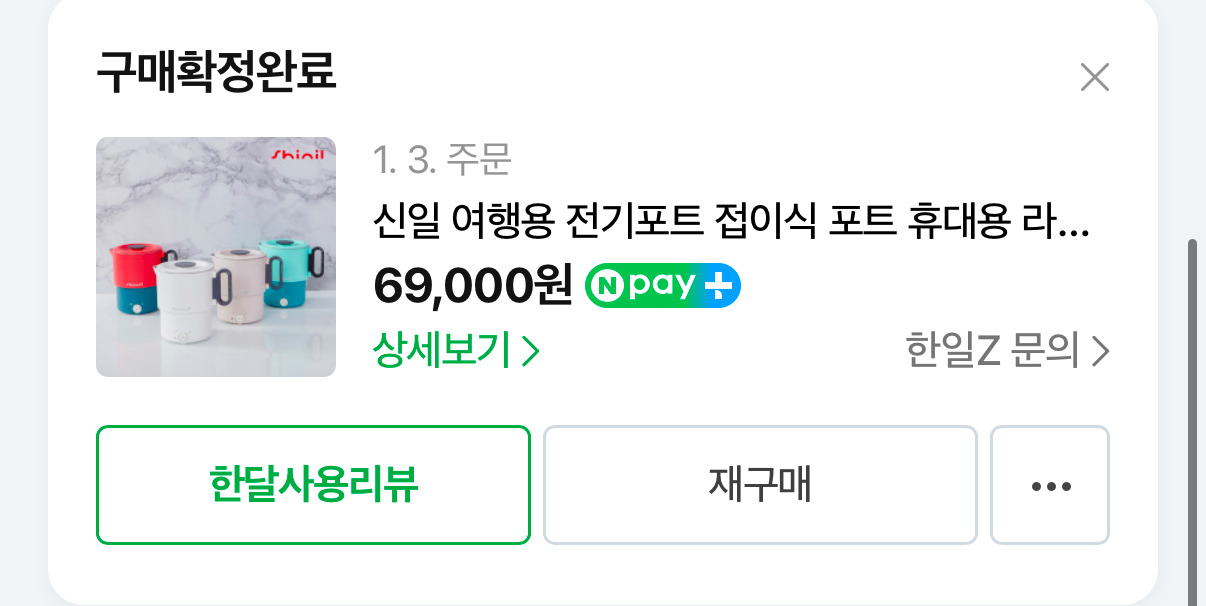Click the chevron arrow beside 상세보기

[x=531, y=352]
